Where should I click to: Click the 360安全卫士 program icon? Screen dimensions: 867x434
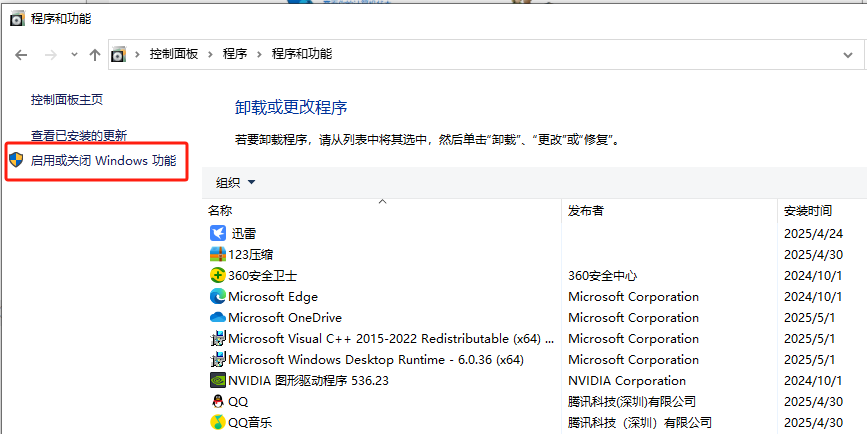click(x=218, y=275)
